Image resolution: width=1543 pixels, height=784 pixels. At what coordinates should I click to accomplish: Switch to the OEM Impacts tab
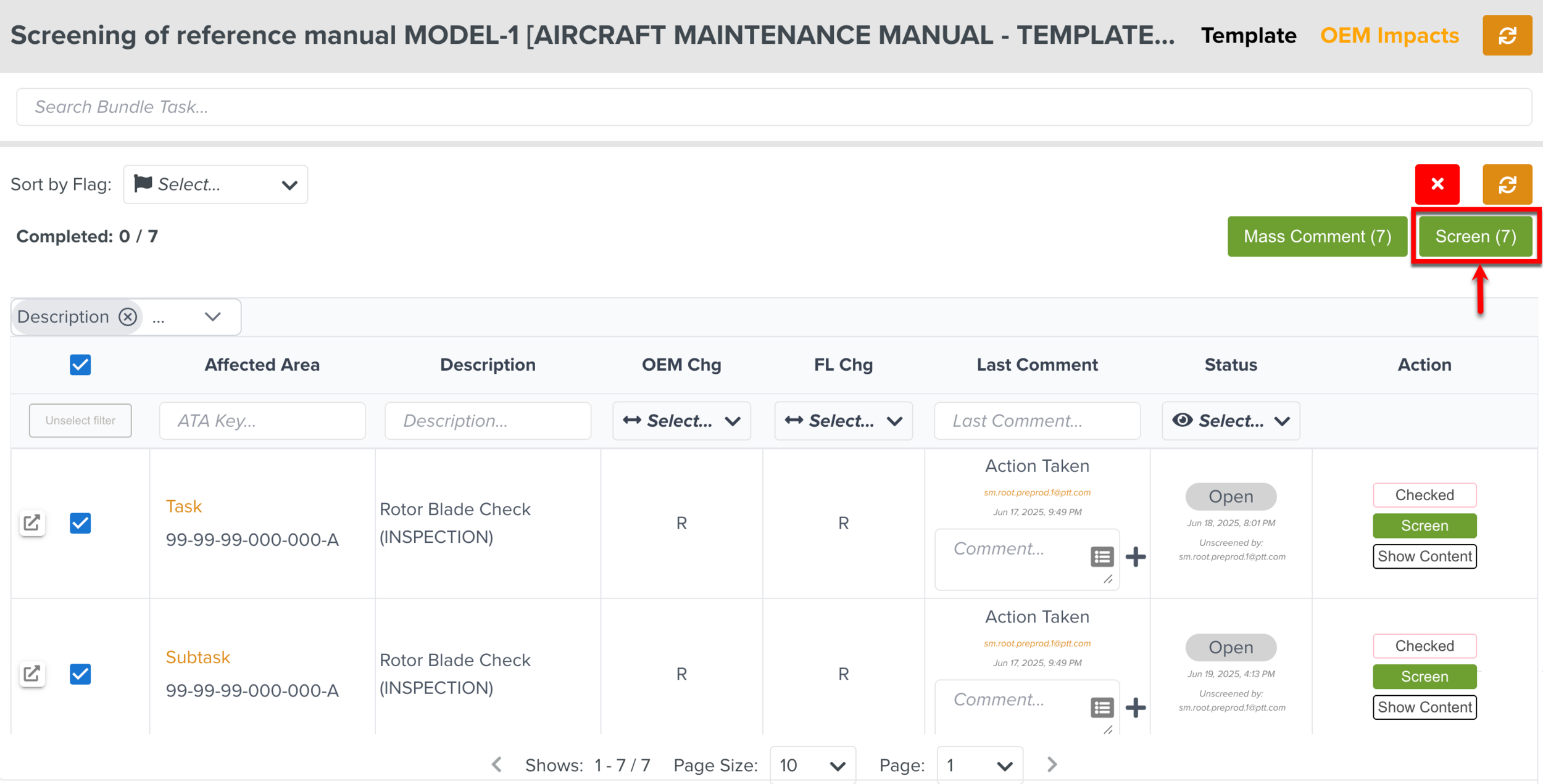(x=1389, y=36)
